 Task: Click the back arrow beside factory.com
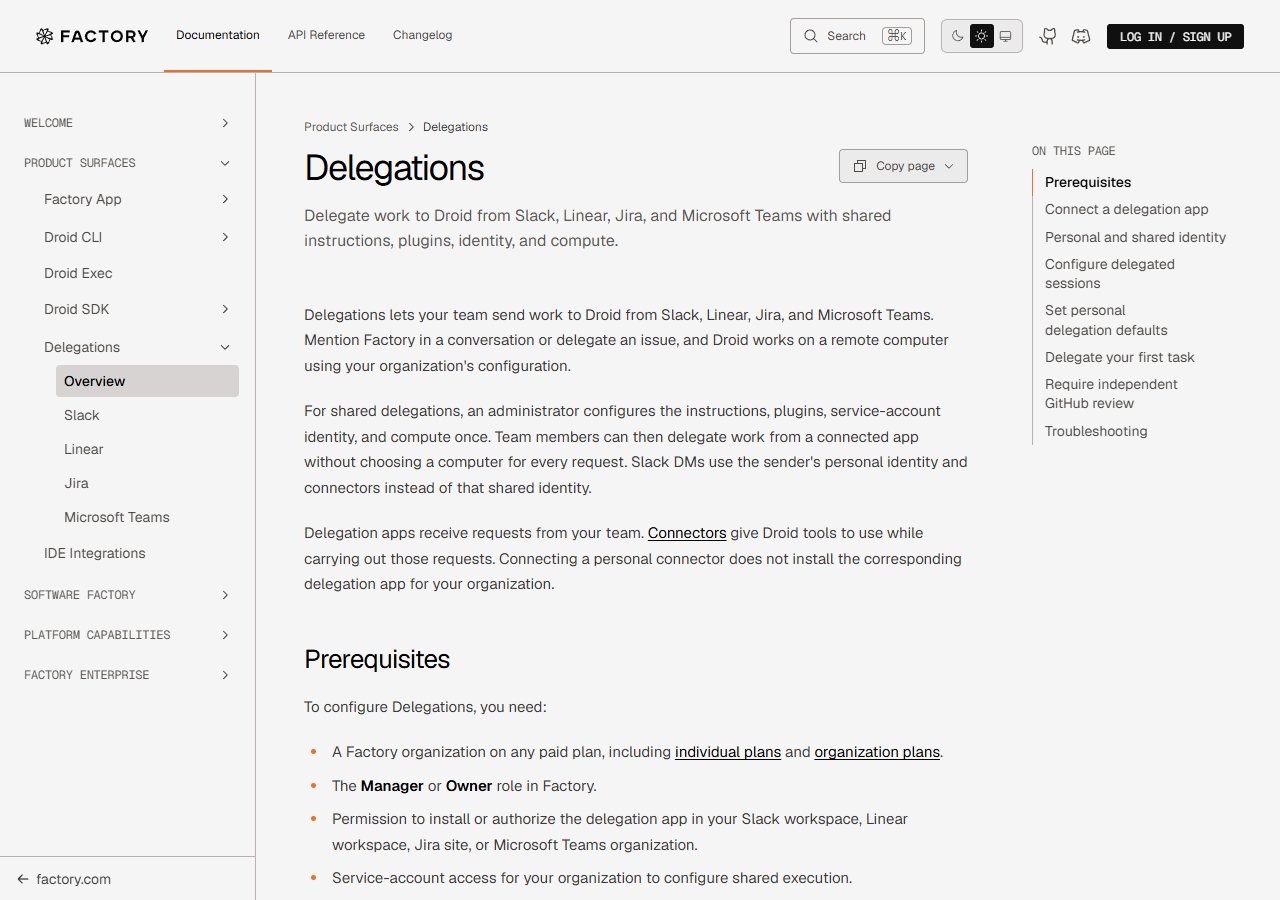click(x=23, y=880)
